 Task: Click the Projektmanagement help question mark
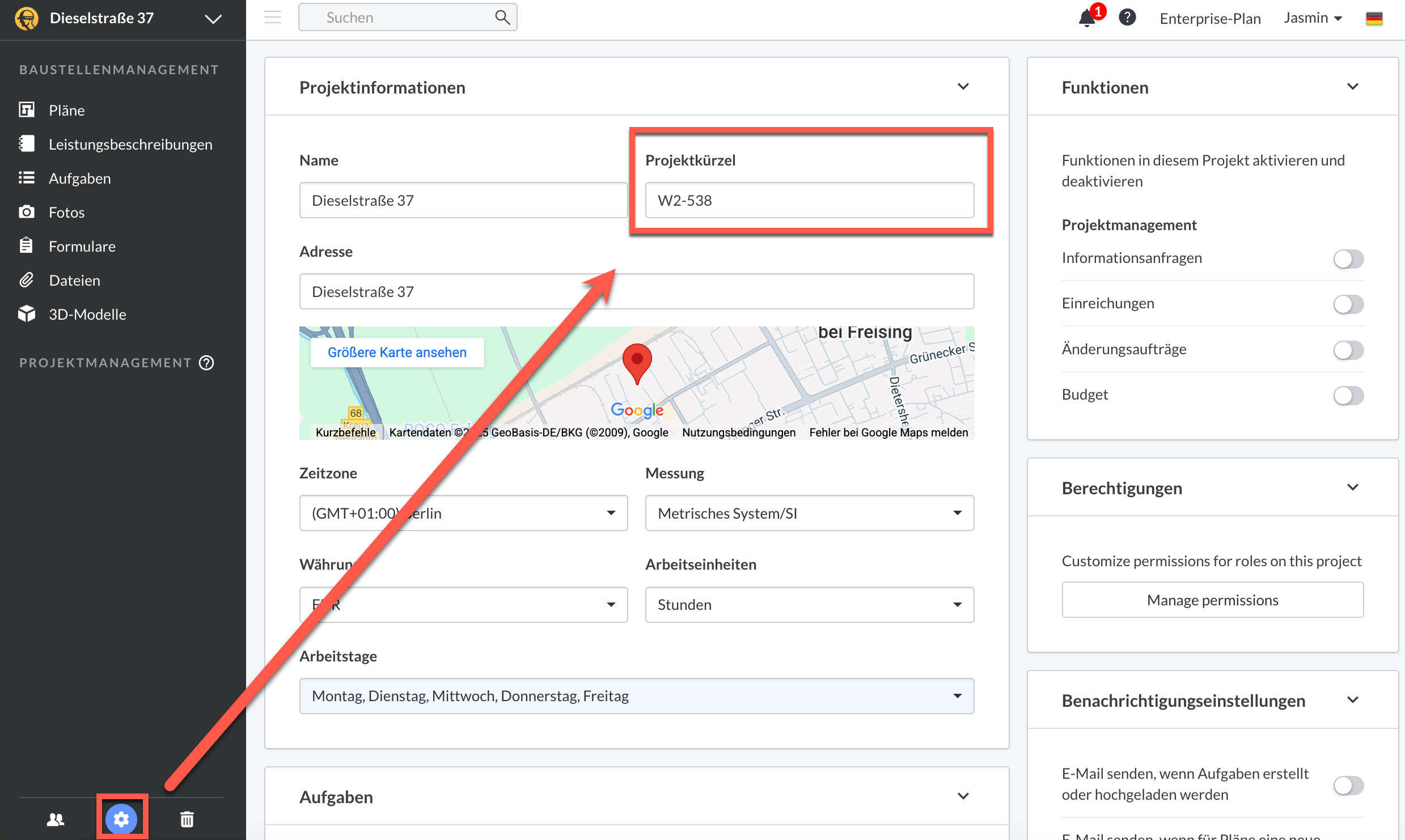click(206, 363)
